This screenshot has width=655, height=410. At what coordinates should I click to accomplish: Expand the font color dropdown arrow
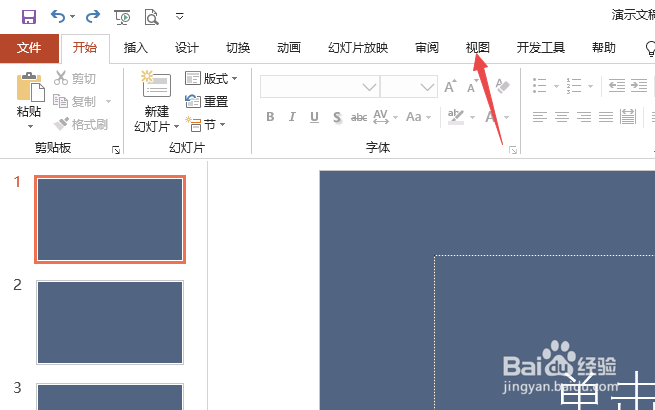pyautogui.click(x=506, y=117)
